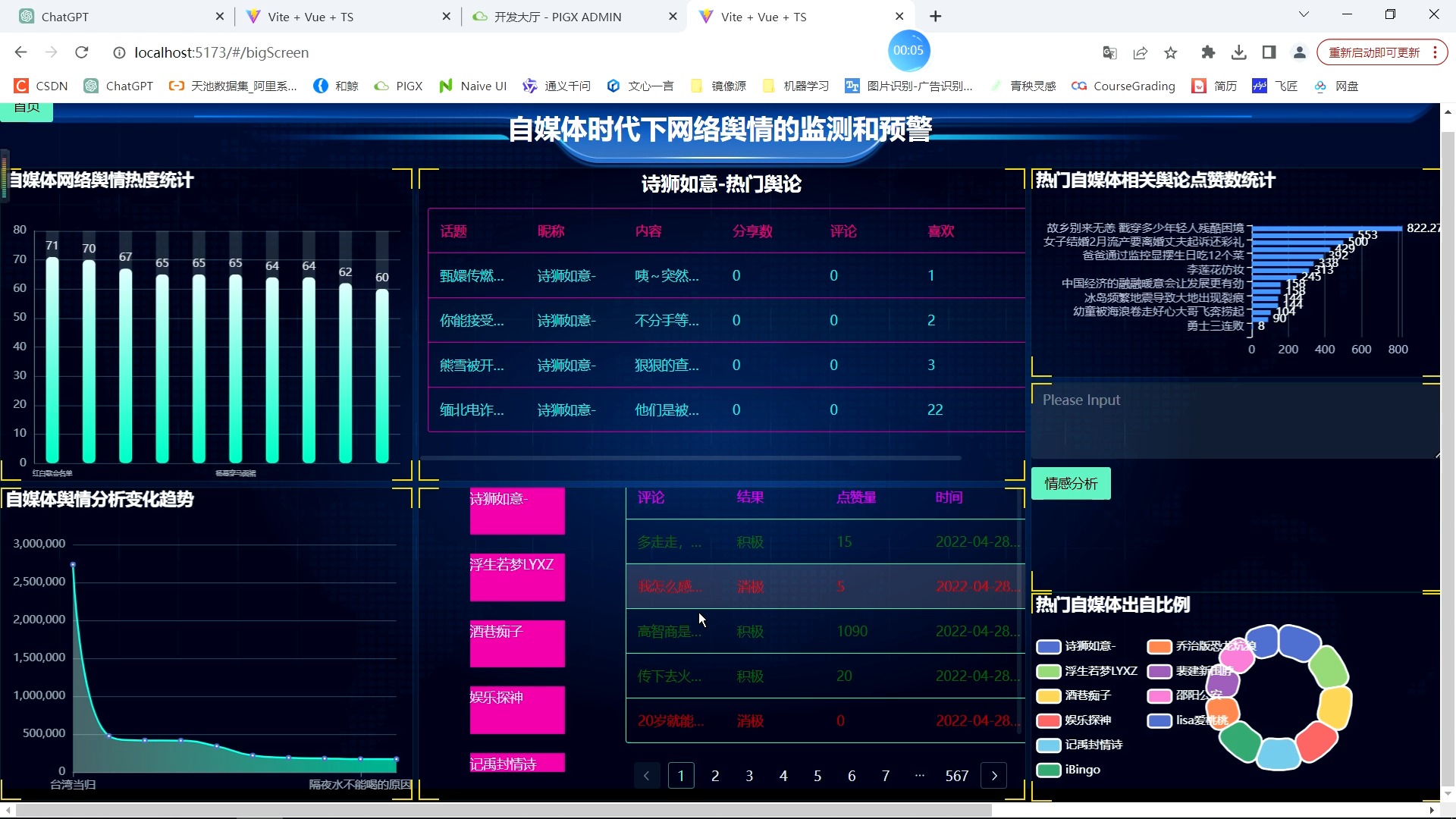Screen dimensions: 1456x819
Task: Open the 天池数据集 bookmark
Action: pyautogui.click(x=233, y=86)
